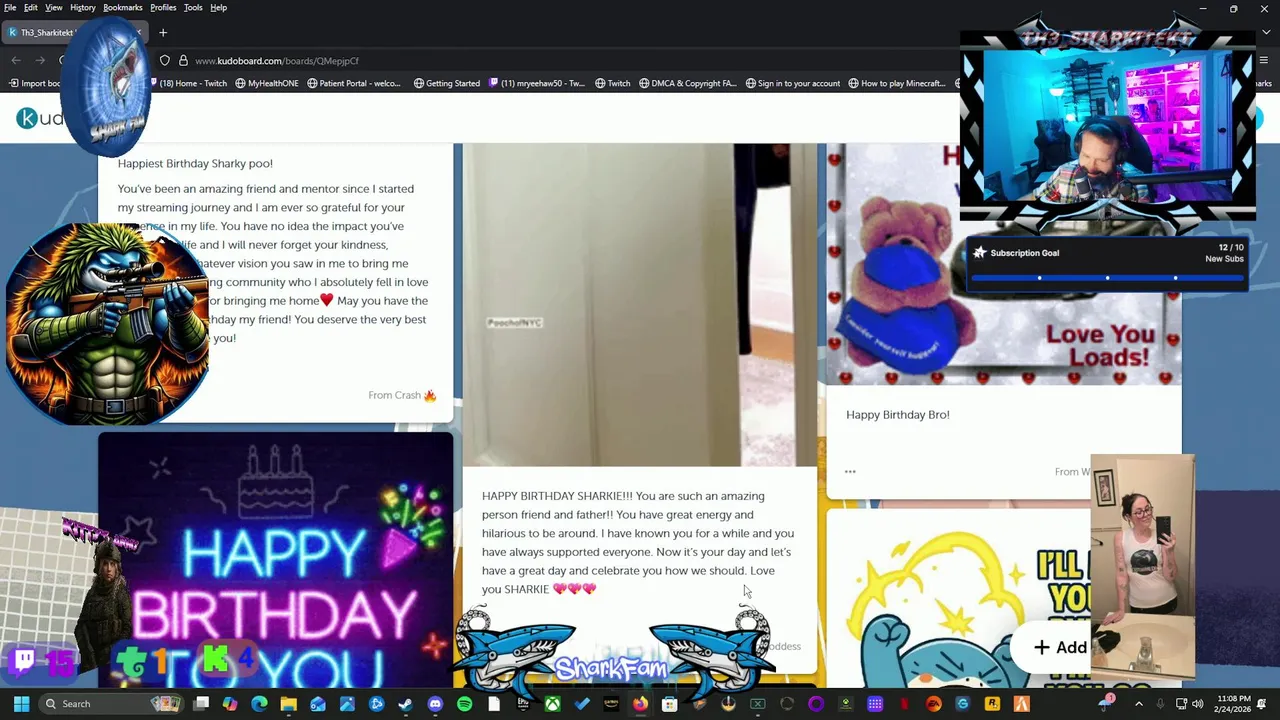
Task: Open the Xbox app from the taskbar
Action: click(x=552, y=704)
